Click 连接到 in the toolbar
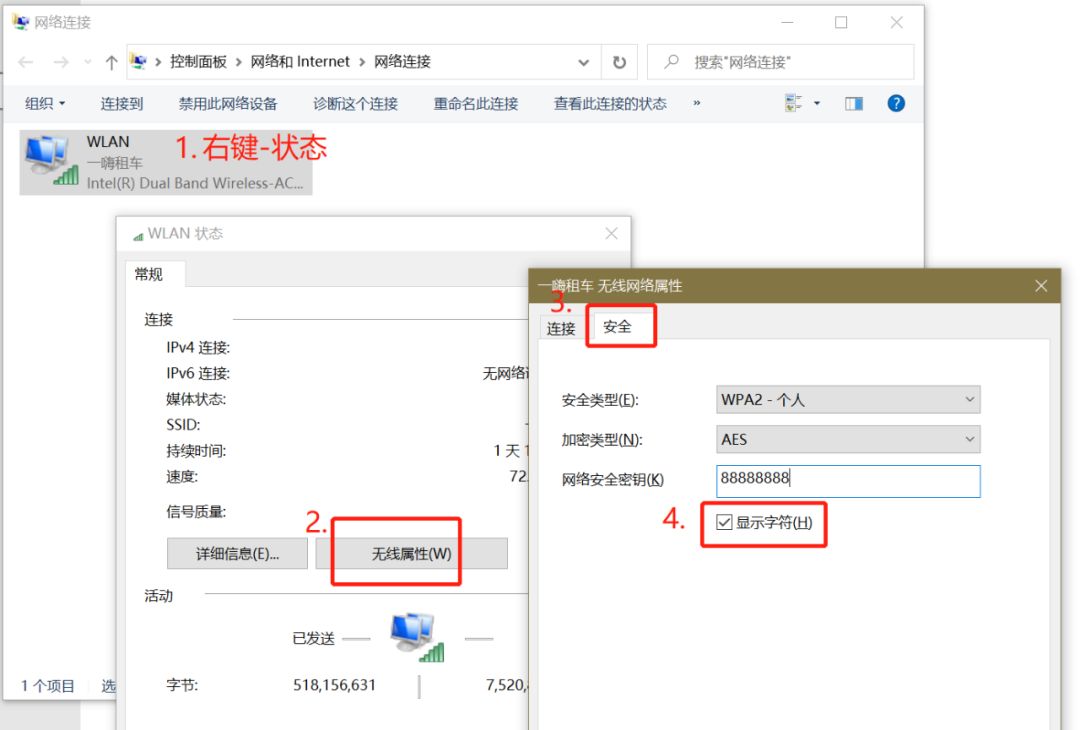The width and height of the screenshot is (1080, 730). (122, 104)
